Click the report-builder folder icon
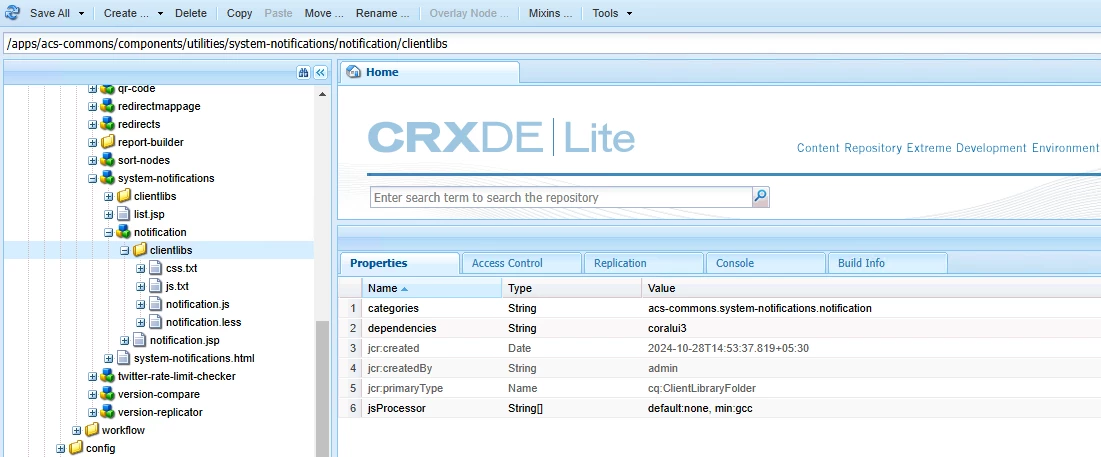This screenshot has width=1101, height=457. point(107,143)
